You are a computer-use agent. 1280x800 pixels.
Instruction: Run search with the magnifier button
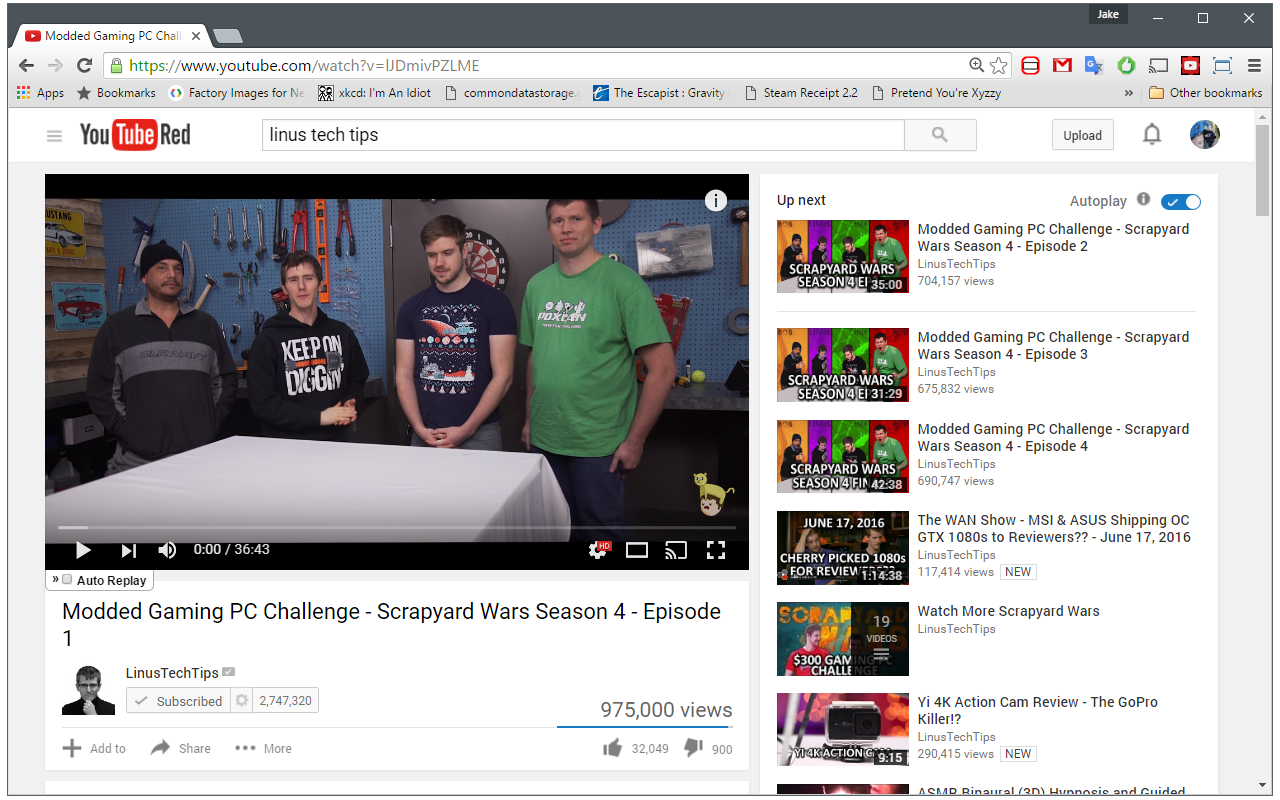pyautogui.click(x=940, y=135)
